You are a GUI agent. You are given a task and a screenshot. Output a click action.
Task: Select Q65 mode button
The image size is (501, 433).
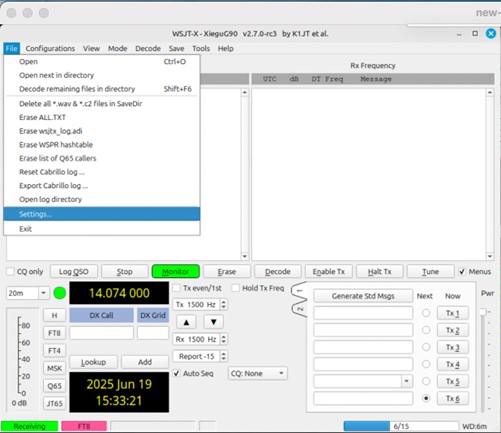[54, 386]
